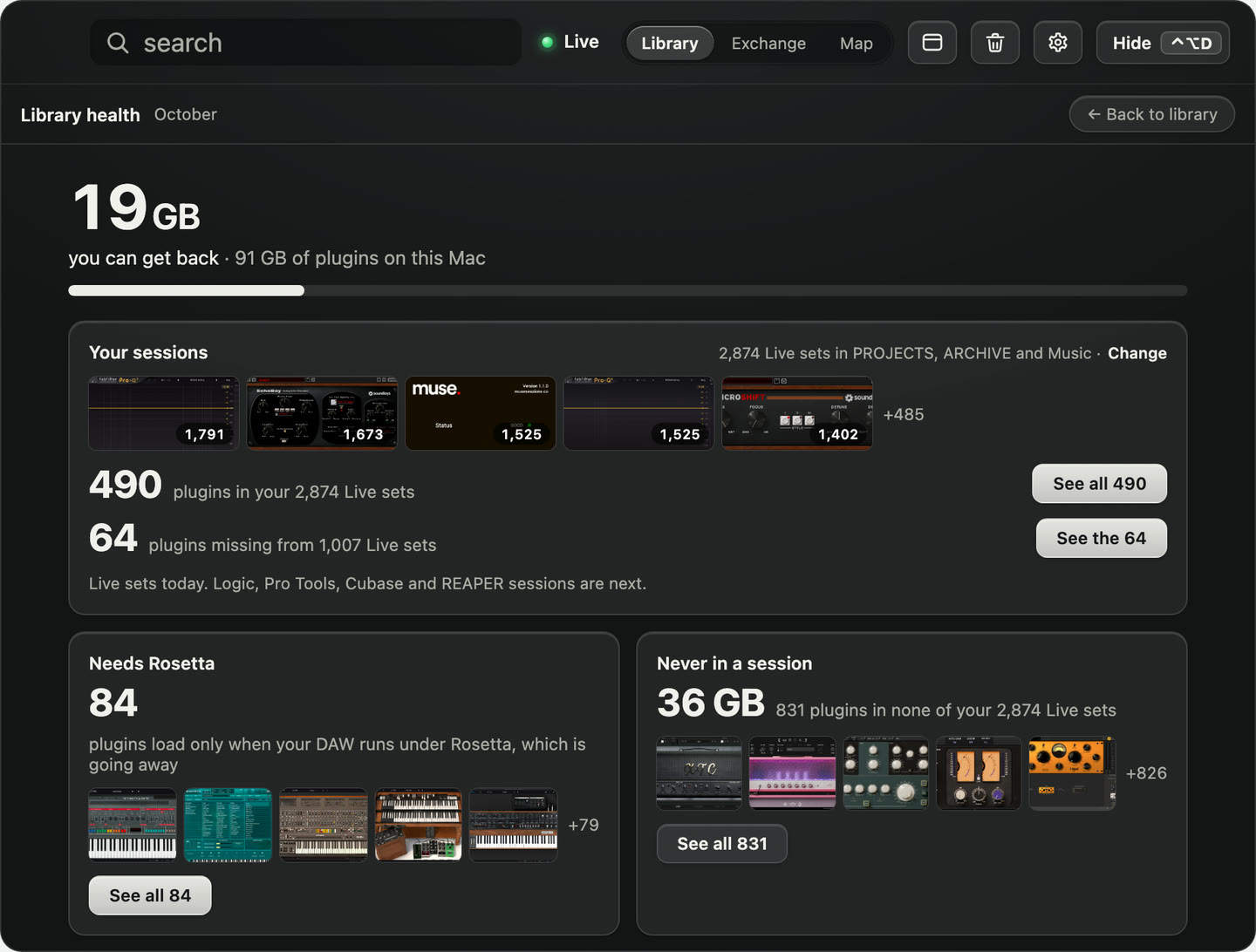Click the reclaimable space progress bar
1256x952 pixels.
point(628,290)
